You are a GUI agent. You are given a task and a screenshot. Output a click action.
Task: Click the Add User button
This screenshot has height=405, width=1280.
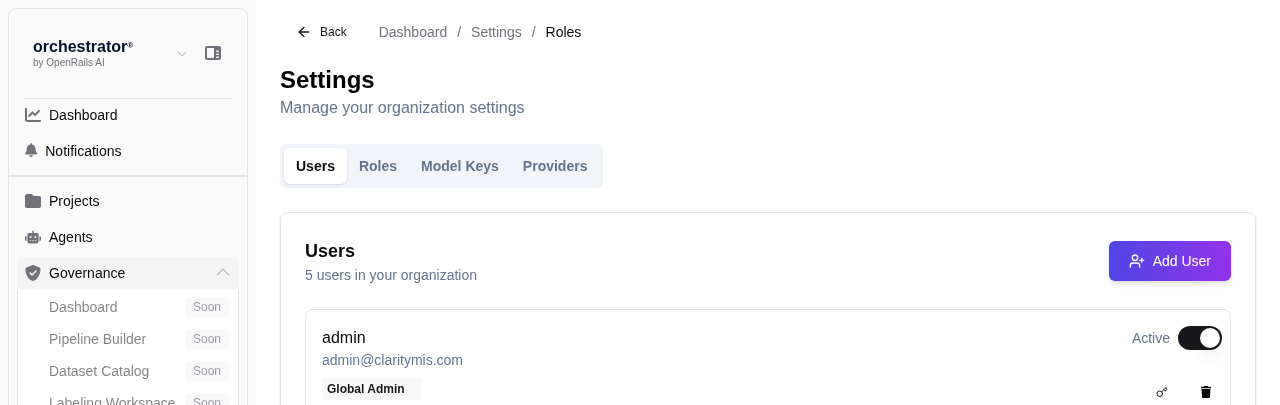click(1169, 261)
